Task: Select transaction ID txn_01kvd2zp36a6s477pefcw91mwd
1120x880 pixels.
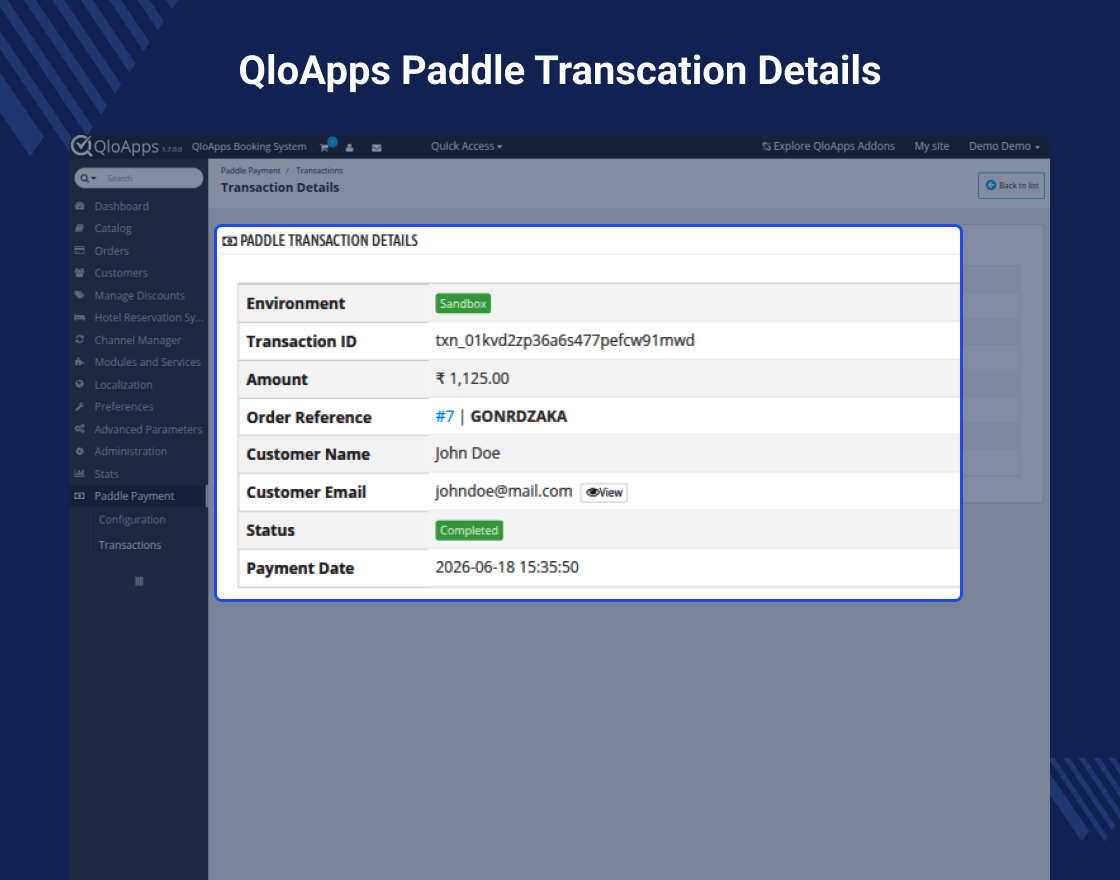Action: click(564, 340)
